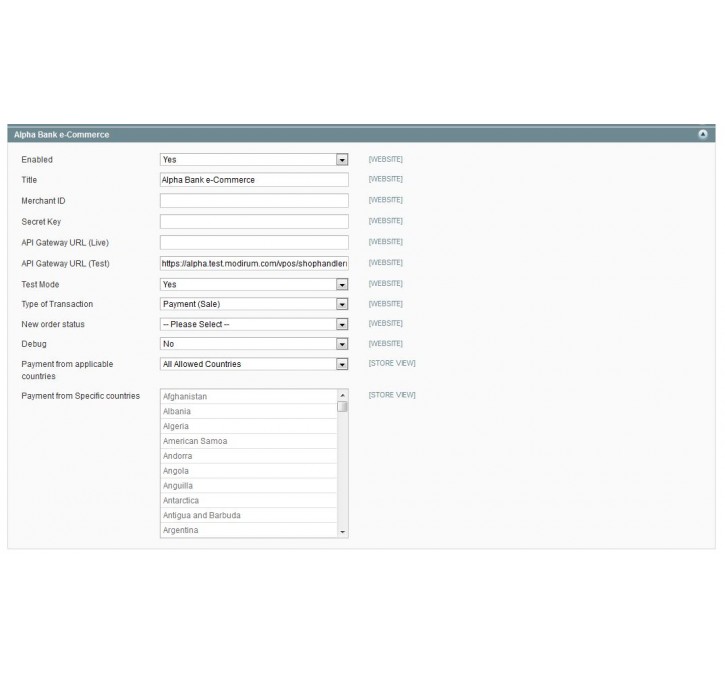Click the [STORE VIEW] scope beside specific countries
725x680 pixels.
click(x=392, y=395)
